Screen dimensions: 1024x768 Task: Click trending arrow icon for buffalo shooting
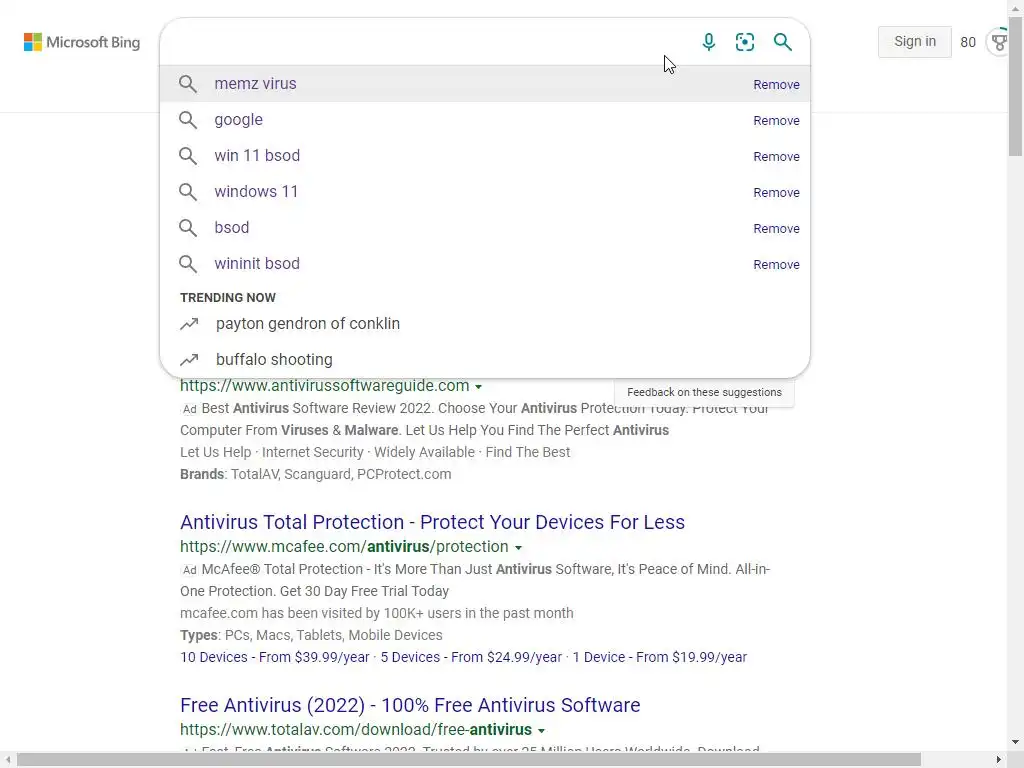point(189,360)
